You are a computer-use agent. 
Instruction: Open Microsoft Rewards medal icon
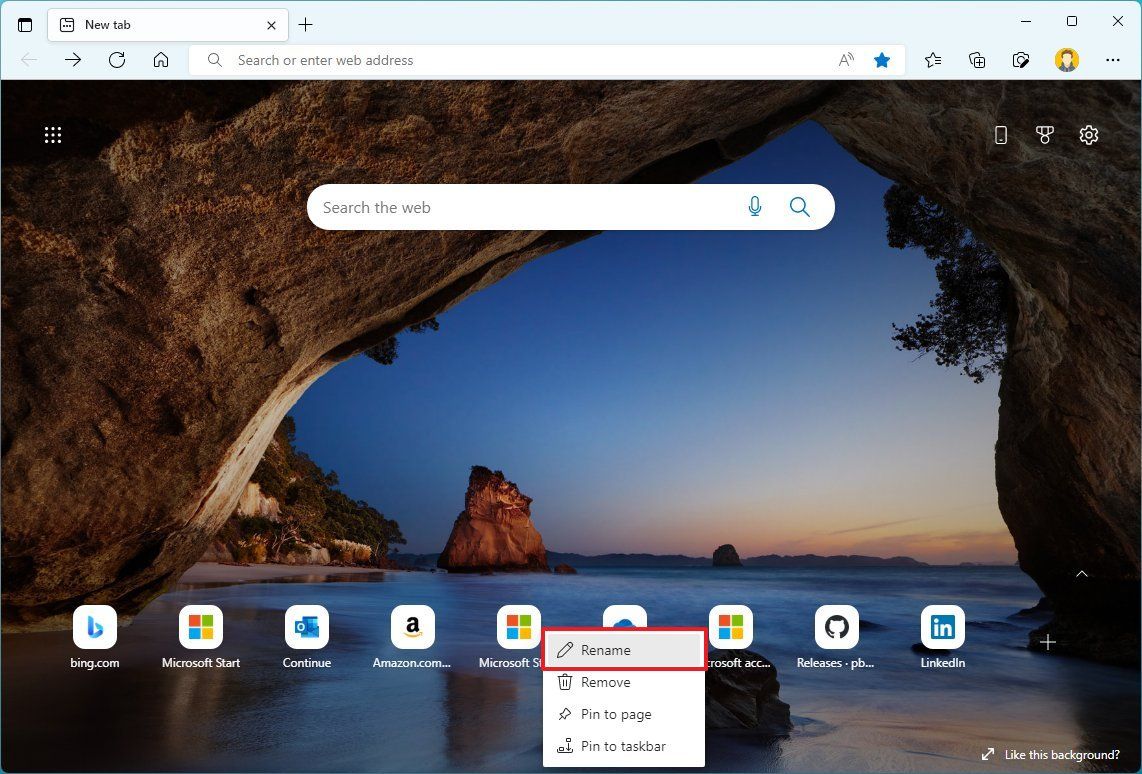tap(1044, 134)
